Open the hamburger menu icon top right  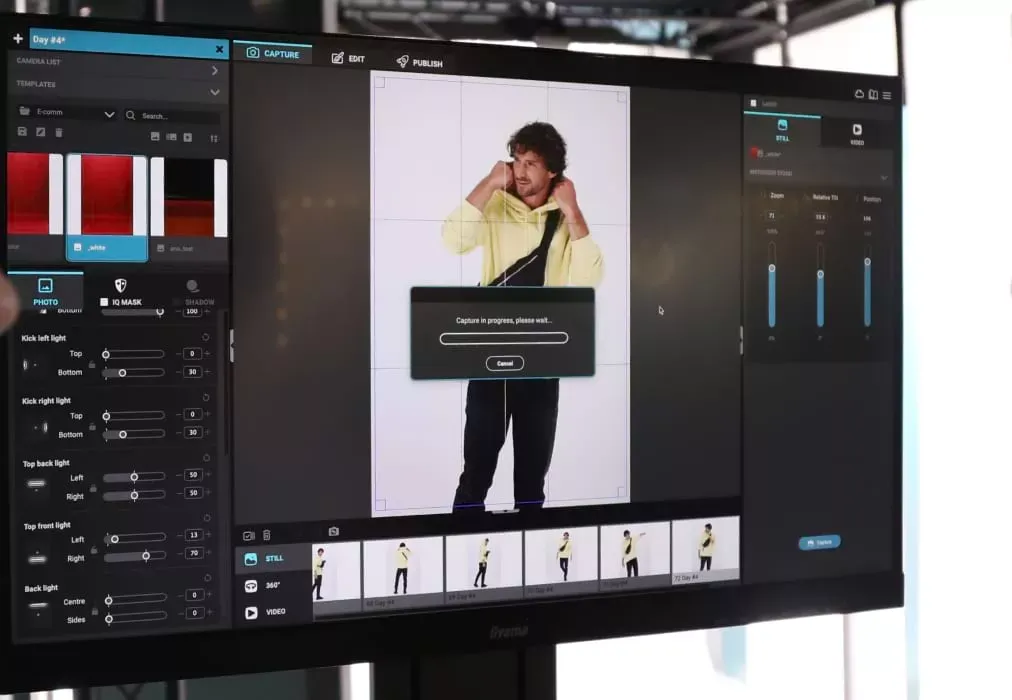pyautogui.click(x=887, y=95)
